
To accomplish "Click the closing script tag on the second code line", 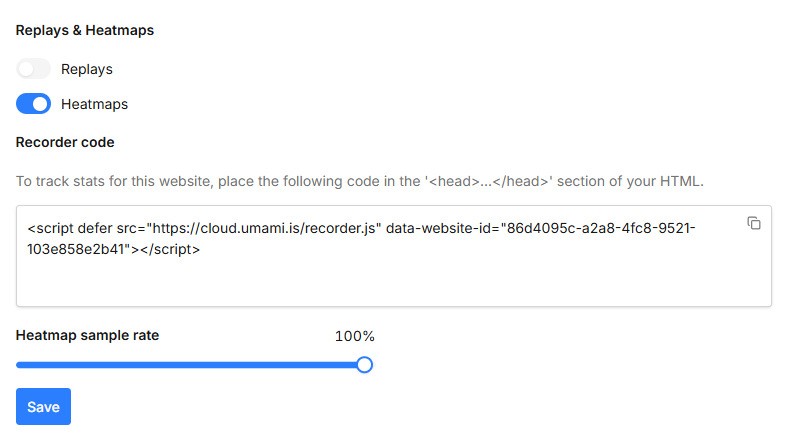I will click(x=170, y=249).
